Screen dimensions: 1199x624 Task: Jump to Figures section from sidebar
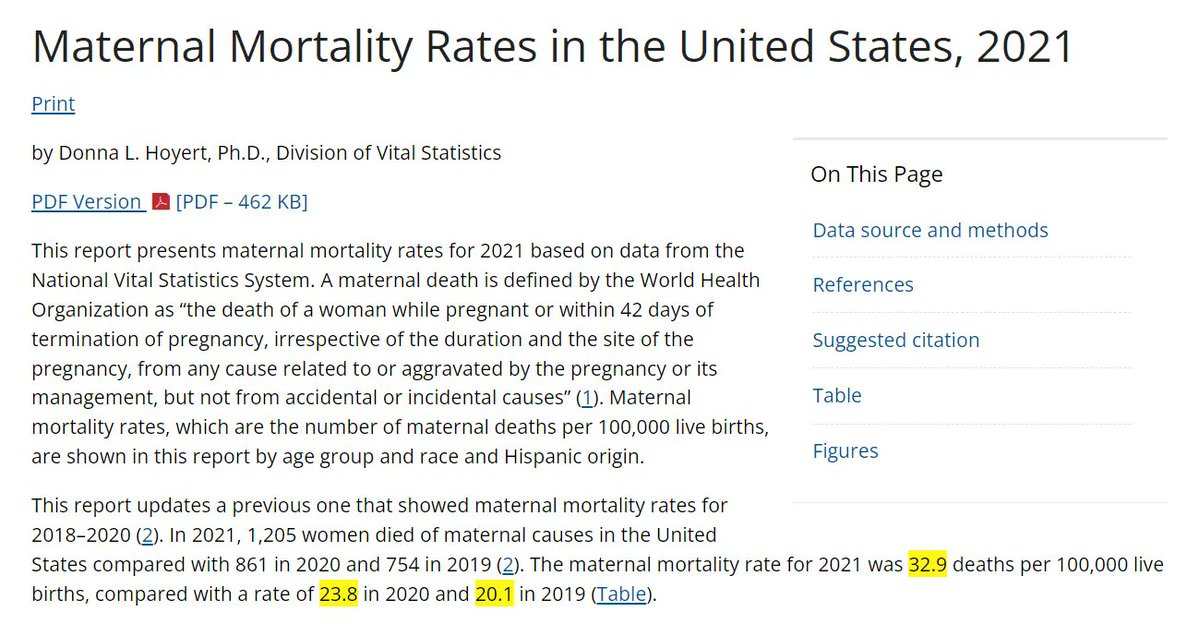coord(845,451)
